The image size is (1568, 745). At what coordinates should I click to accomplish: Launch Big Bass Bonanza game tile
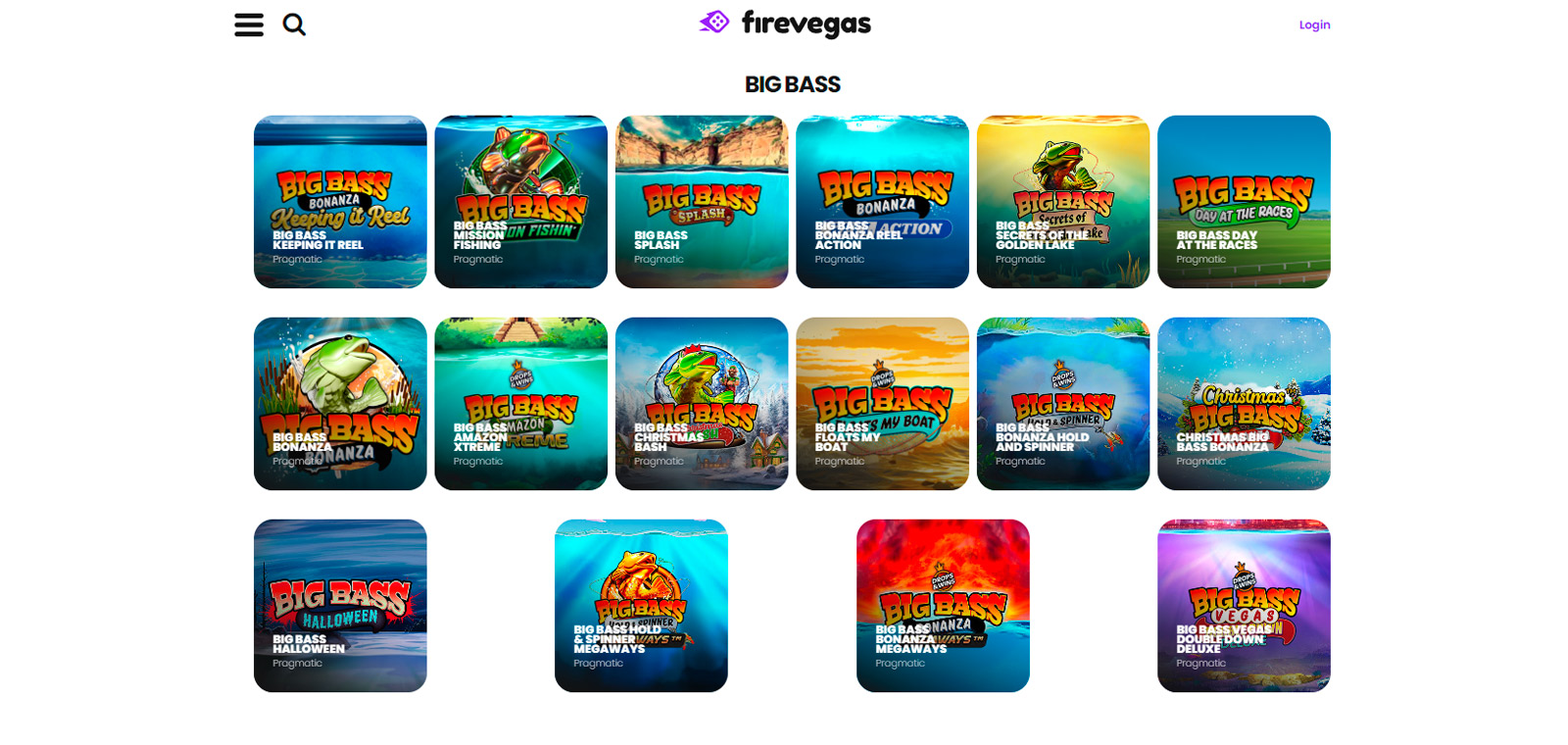[340, 404]
